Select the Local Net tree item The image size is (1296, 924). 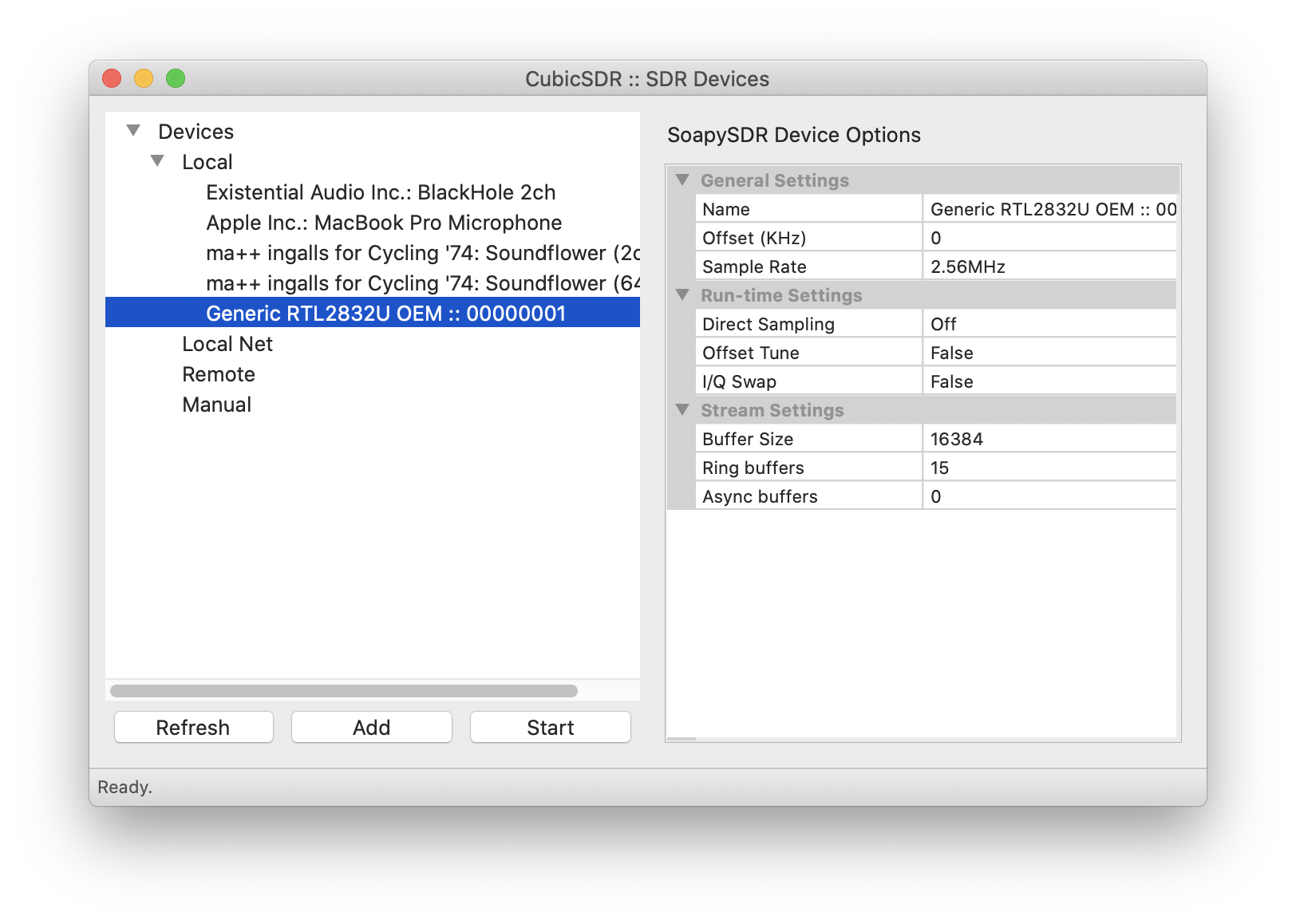(x=227, y=344)
